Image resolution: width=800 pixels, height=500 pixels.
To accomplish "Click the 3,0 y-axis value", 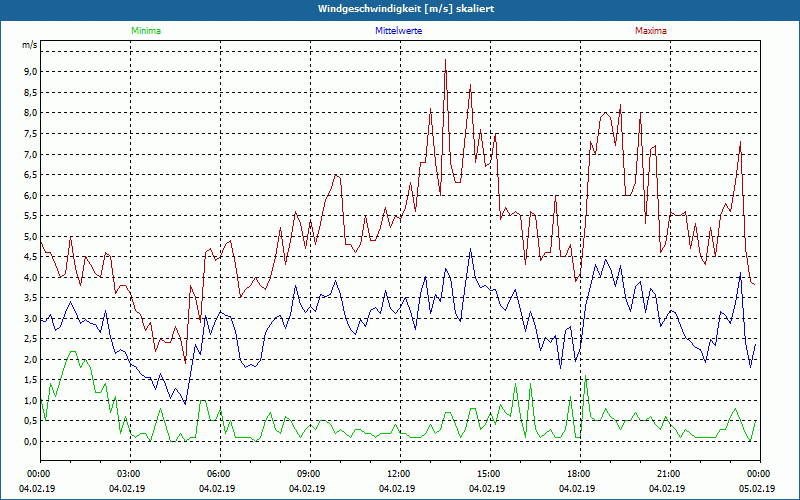I will click(x=31, y=318).
